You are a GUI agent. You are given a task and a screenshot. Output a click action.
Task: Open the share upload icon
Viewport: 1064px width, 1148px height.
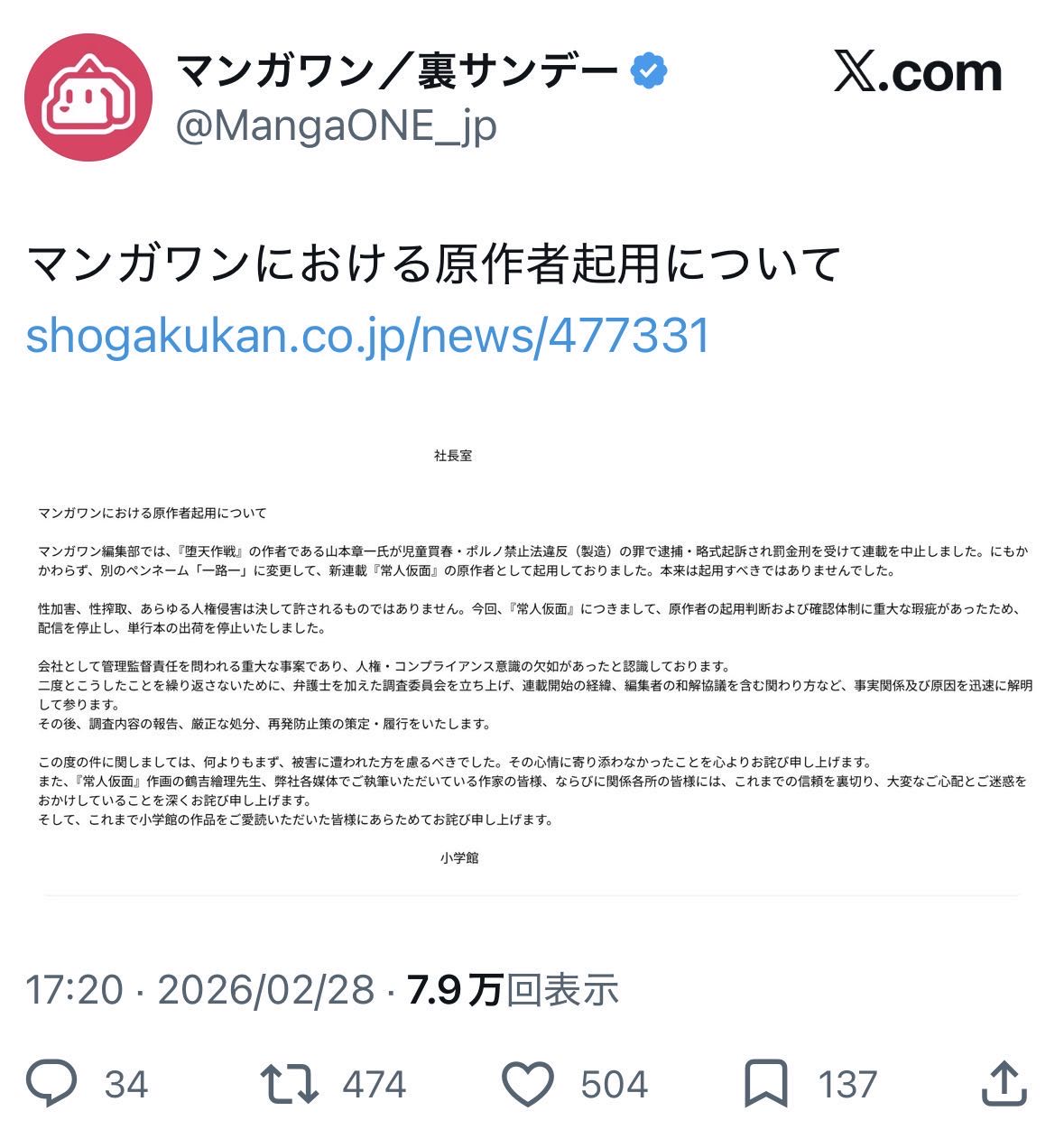tap(1004, 1083)
